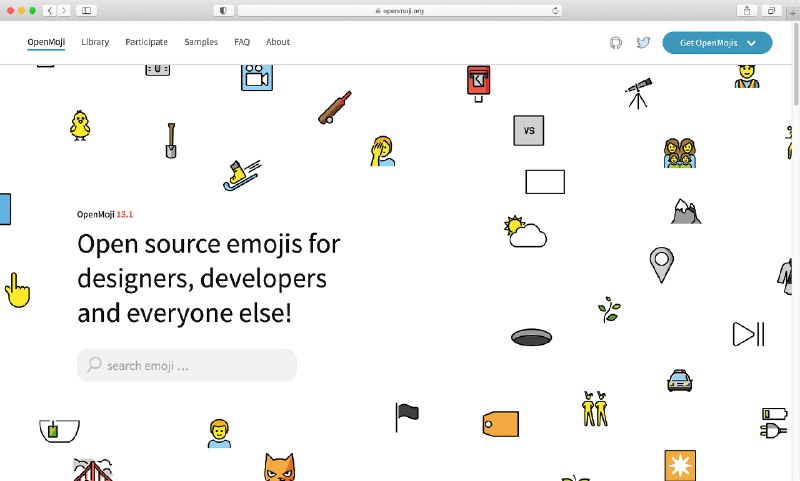Select the eight-pointed star emoji
This screenshot has width=800, height=481.
680,465
